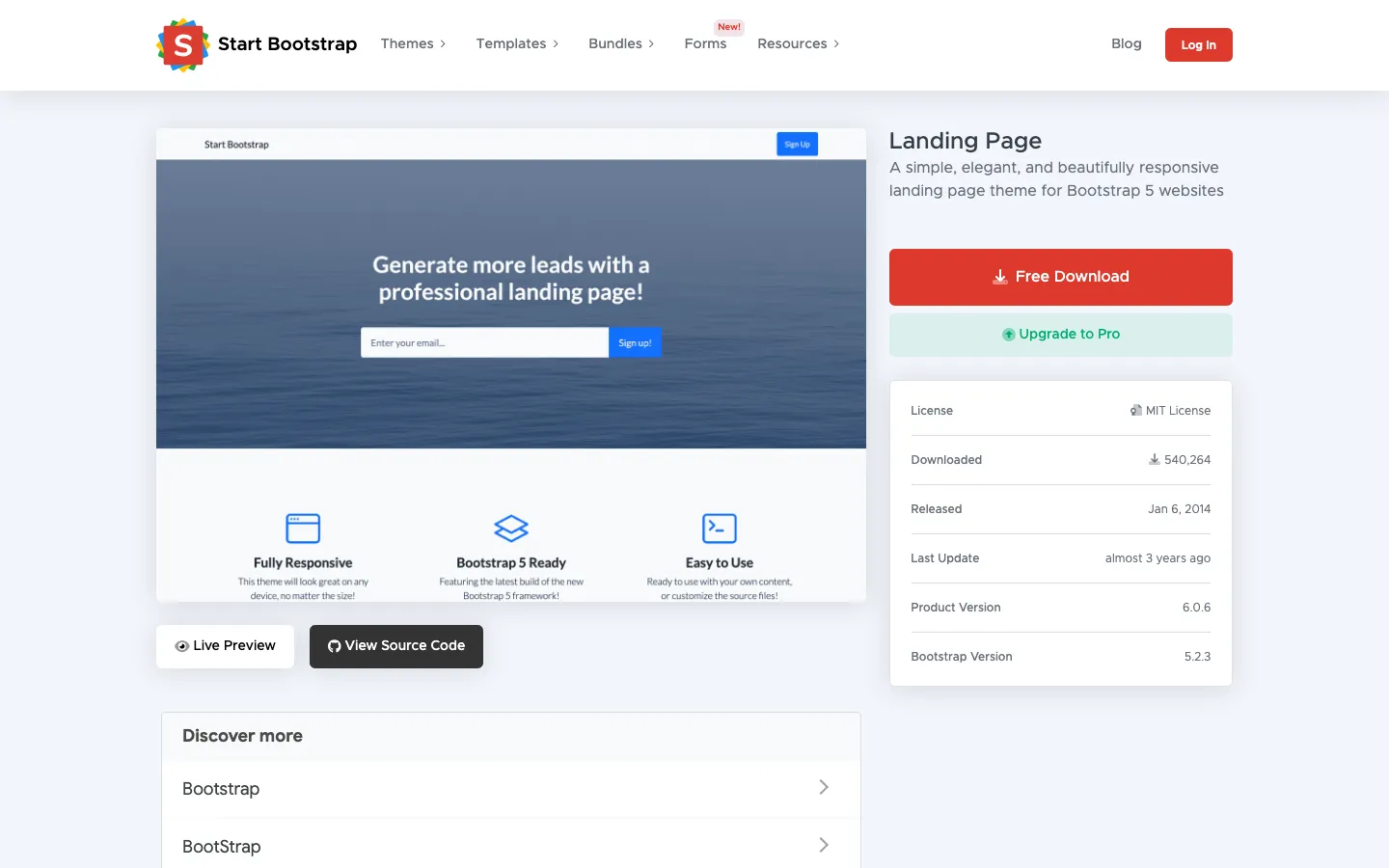Click the eye icon in Live Preview

(181, 646)
